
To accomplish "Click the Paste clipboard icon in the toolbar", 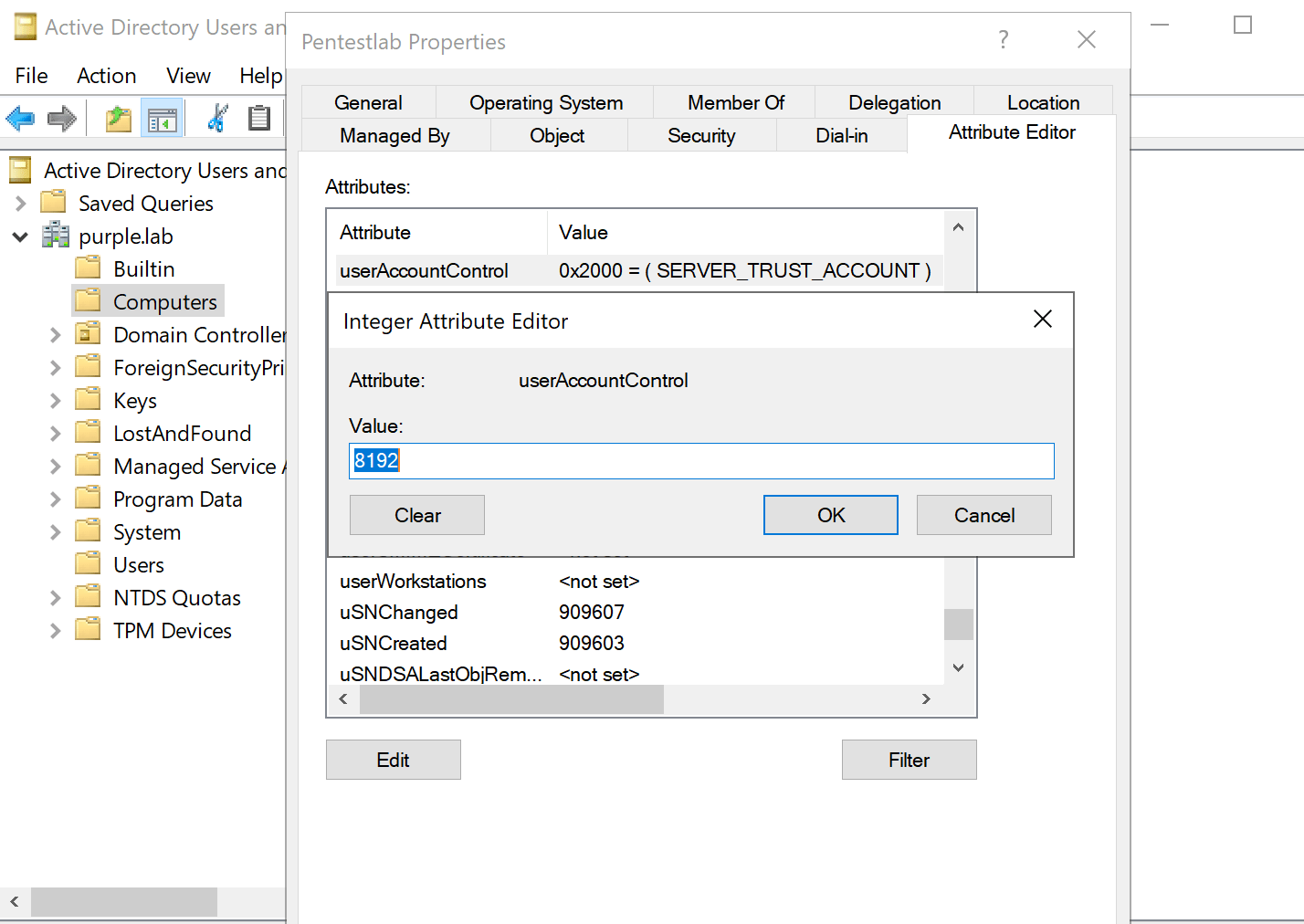I will [x=258, y=118].
